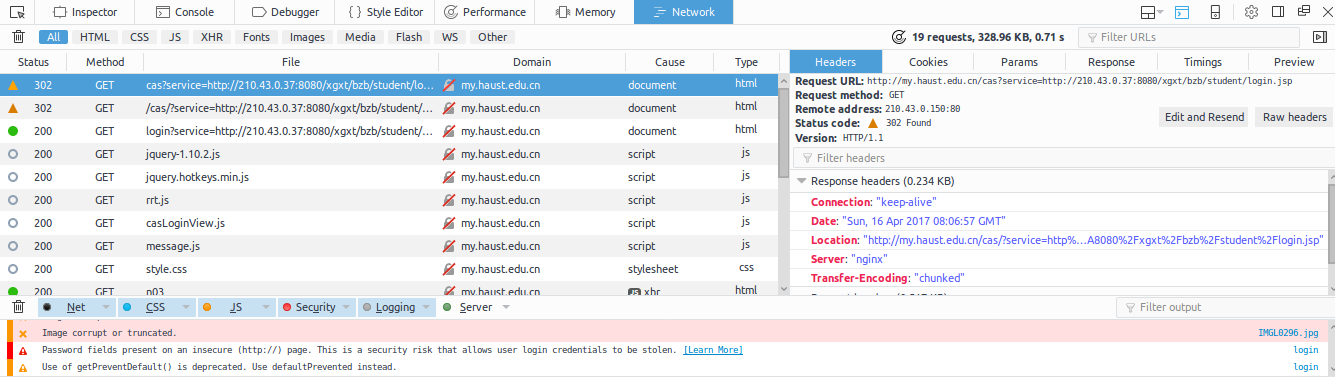The width and height of the screenshot is (1335, 379).
Task: Click the Edit and Resend button
Action: click(1203, 117)
